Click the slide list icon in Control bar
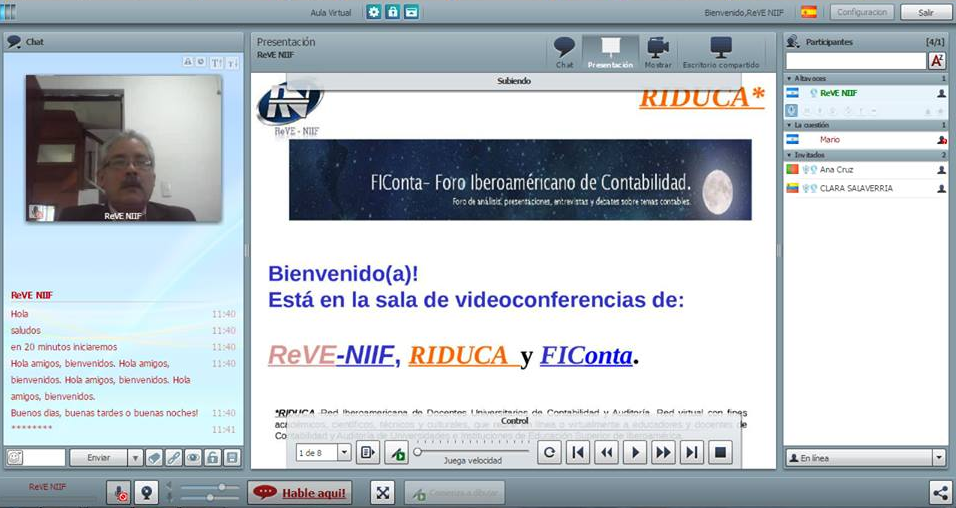 point(368,453)
